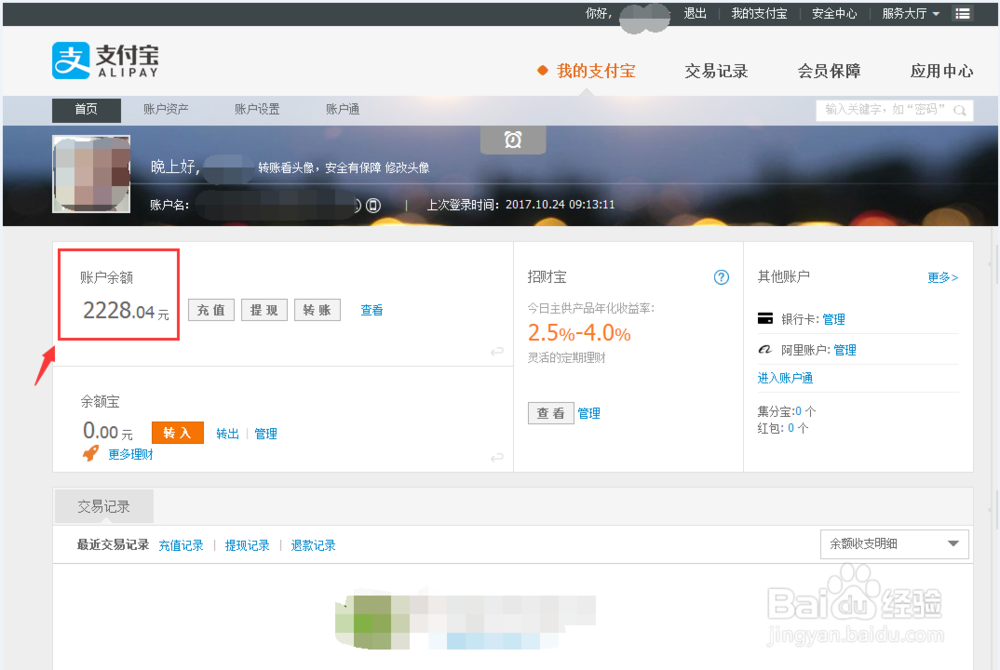The width and height of the screenshot is (1000, 670).
Task: Click the 2228.04 balance amount
Action: click(x=119, y=310)
